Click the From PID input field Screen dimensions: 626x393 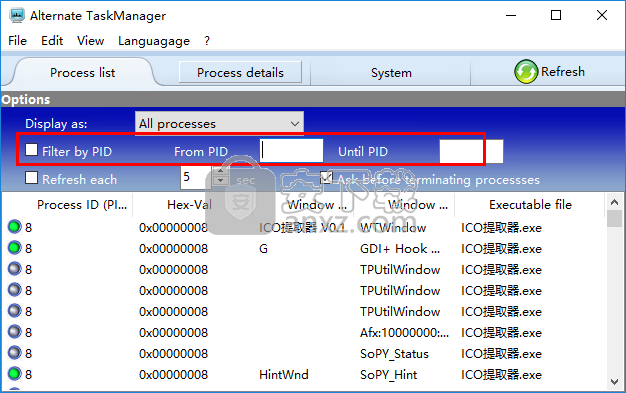291,151
